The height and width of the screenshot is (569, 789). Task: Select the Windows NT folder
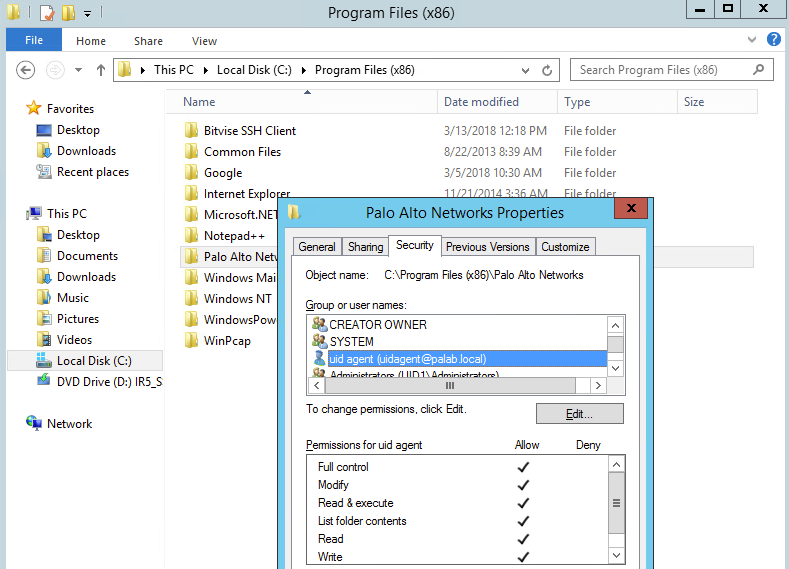point(237,299)
